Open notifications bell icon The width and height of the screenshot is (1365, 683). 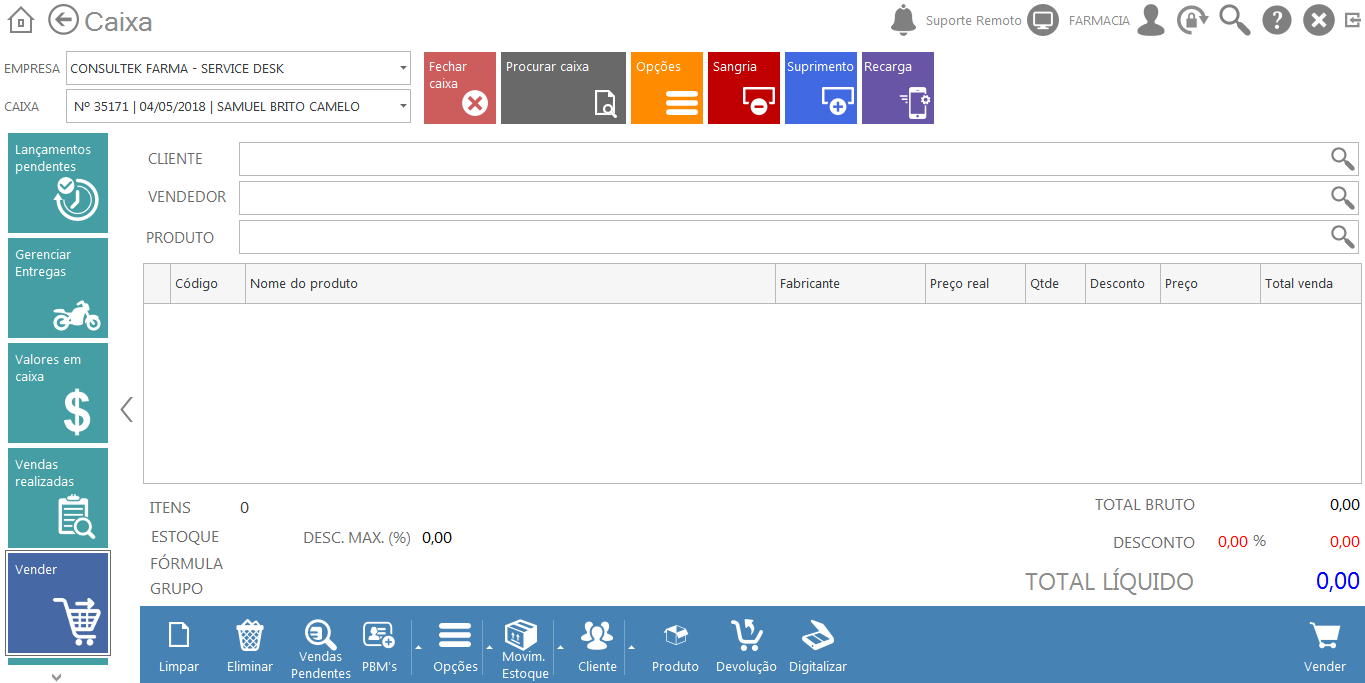click(904, 20)
